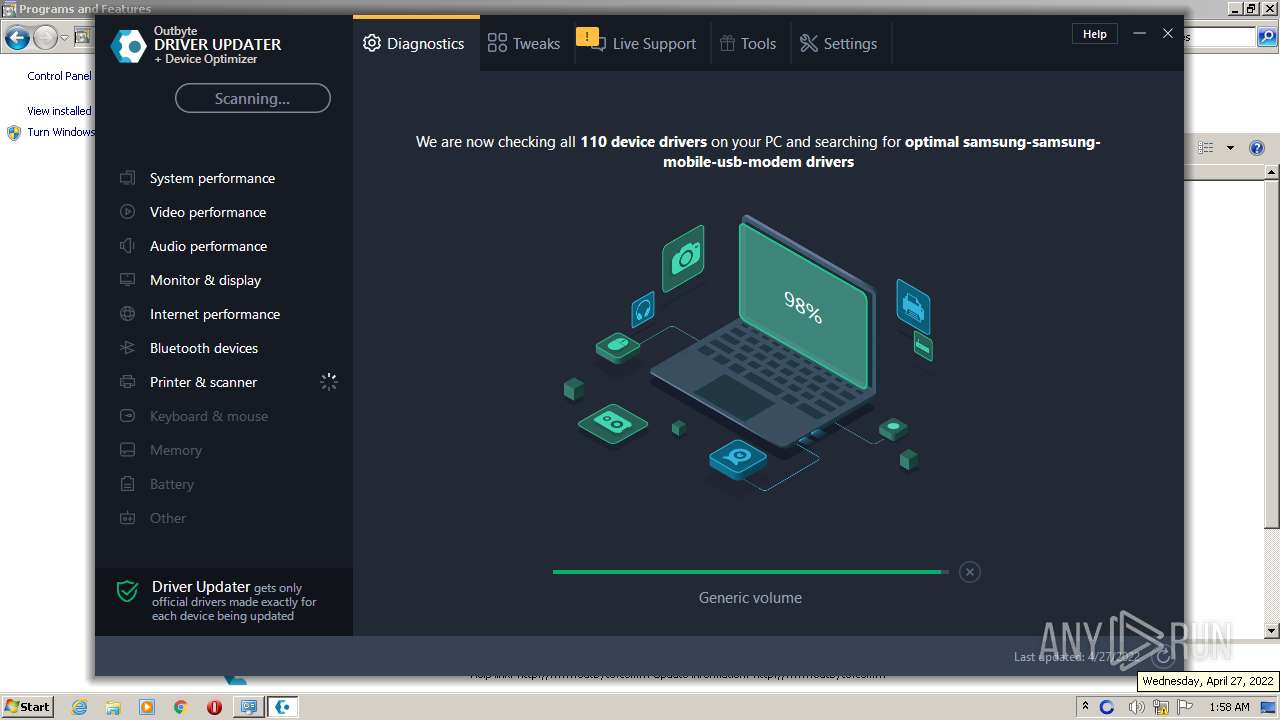Image resolution: width=1280 pixels, height=720 pixels.
Task: Click Control Panel link in Programs window
Action: [x=59, y=76]
